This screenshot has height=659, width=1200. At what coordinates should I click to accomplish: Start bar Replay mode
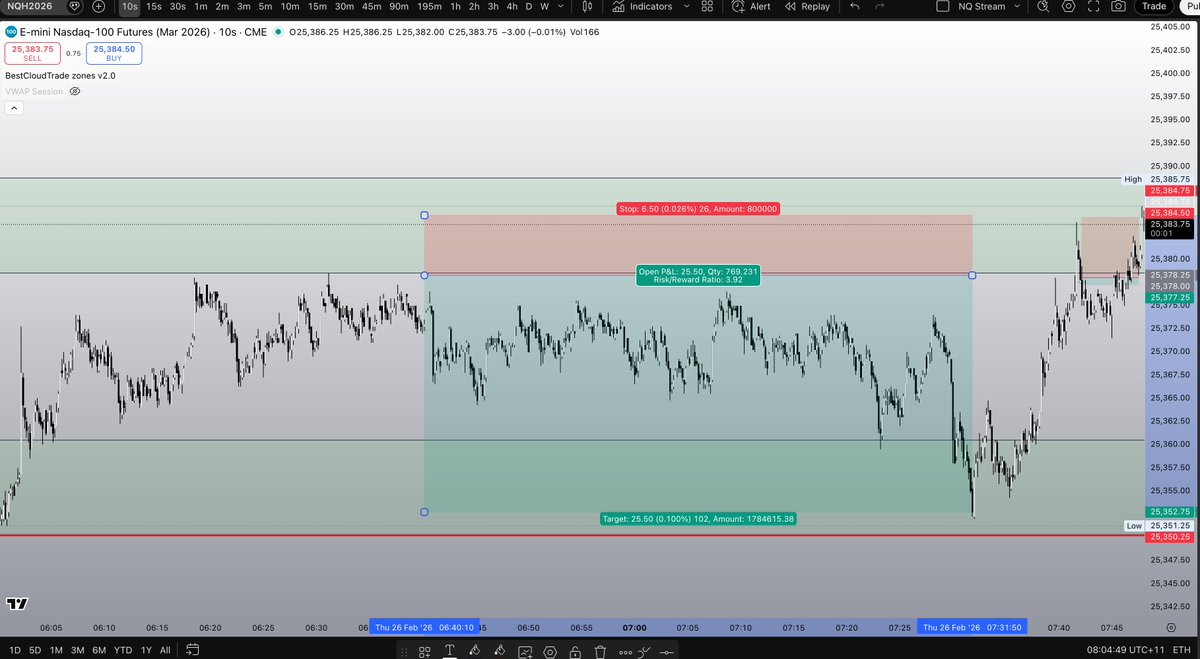pyautogui.click(x=808, y=6)
